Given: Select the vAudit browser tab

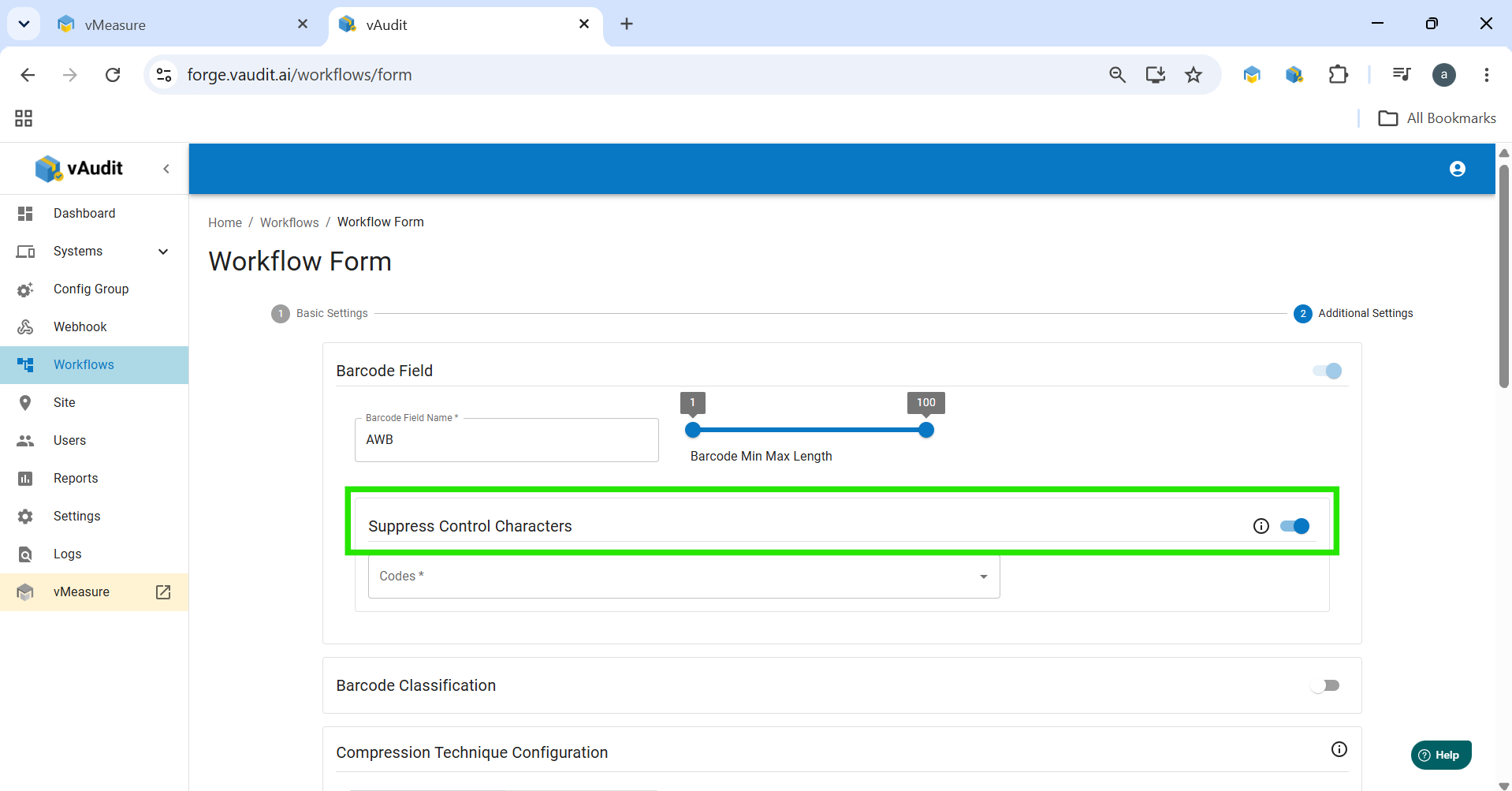Looking at the screenshot, I should (465, 24).
